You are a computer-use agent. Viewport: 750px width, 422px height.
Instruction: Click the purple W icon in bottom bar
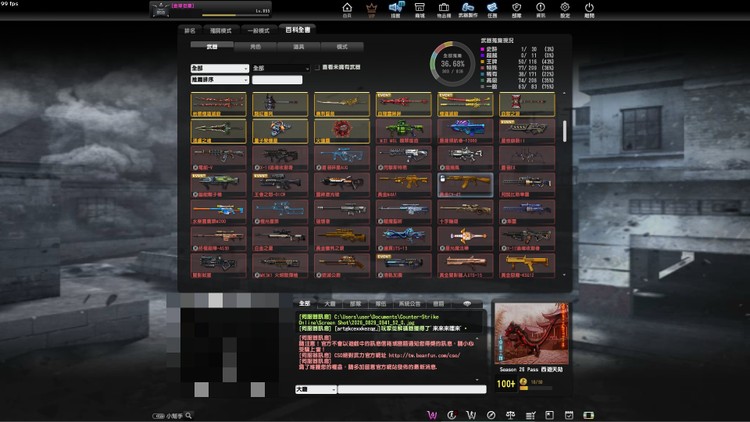click(x=432, y=415)
